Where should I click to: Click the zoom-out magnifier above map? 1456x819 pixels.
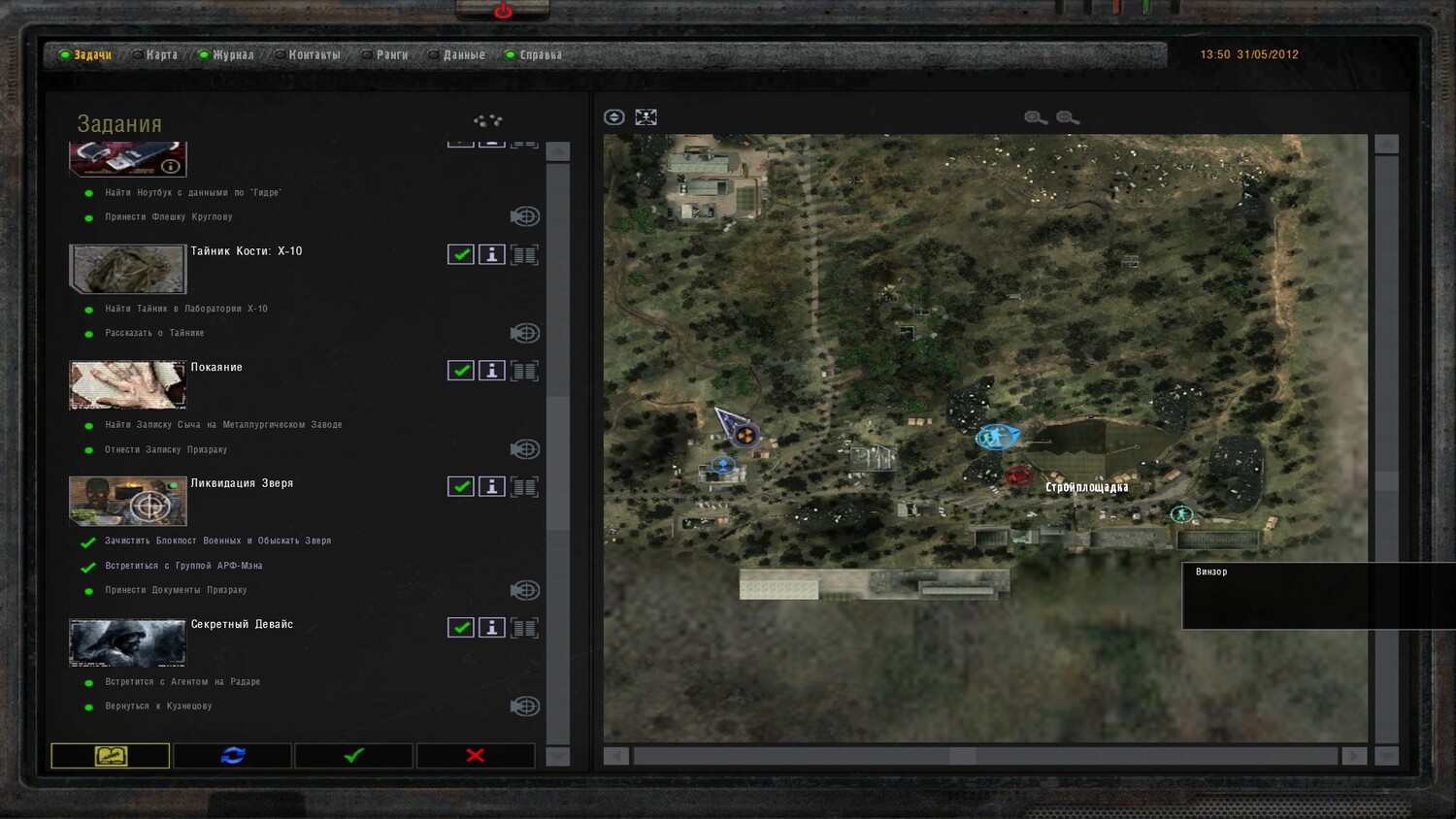tap(1068, 117)
